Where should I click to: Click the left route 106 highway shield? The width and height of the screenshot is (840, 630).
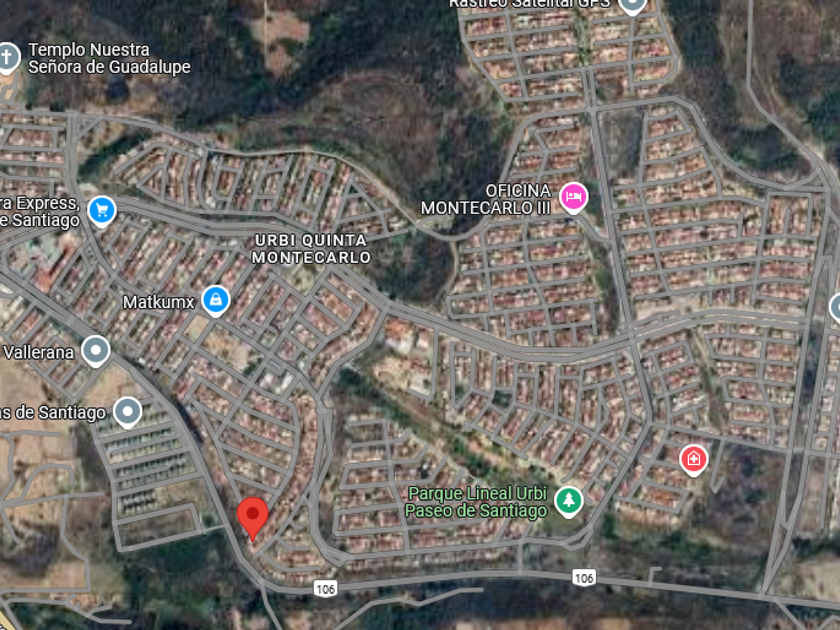pos(325,589)
